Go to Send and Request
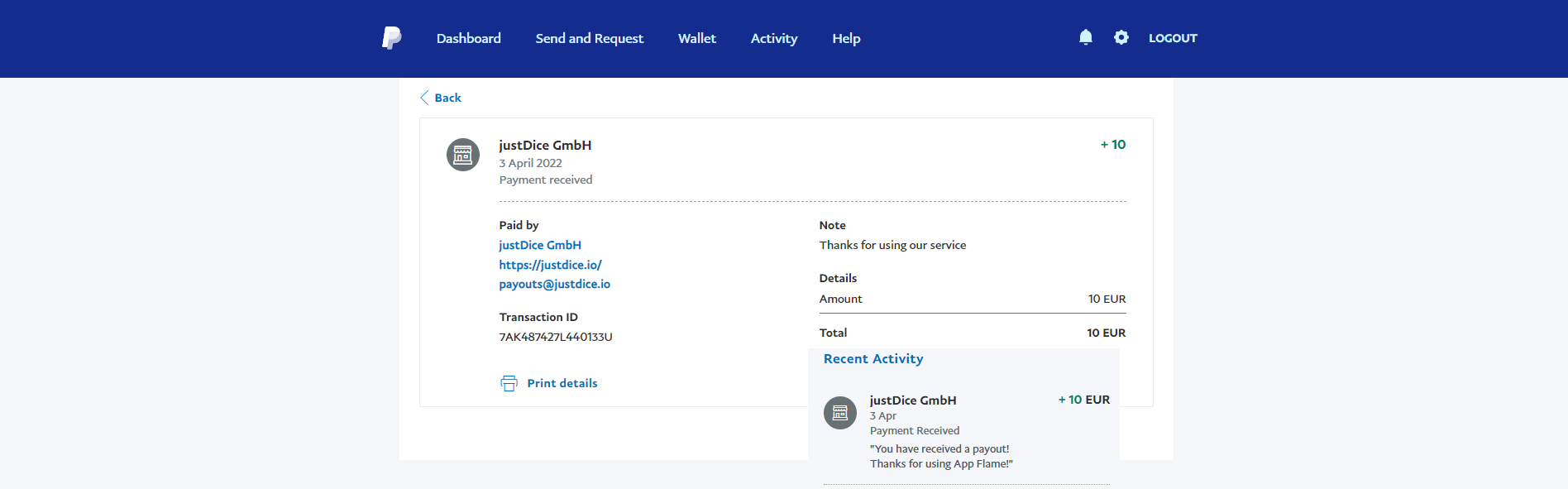 [589, 38]
